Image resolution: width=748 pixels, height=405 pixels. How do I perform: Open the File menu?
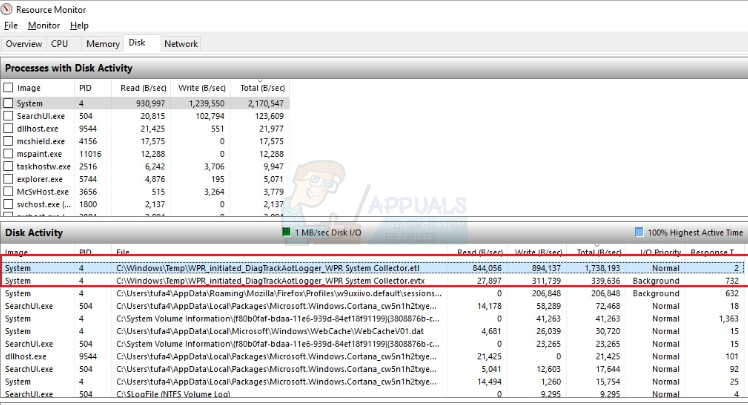(x=11, y=25)
